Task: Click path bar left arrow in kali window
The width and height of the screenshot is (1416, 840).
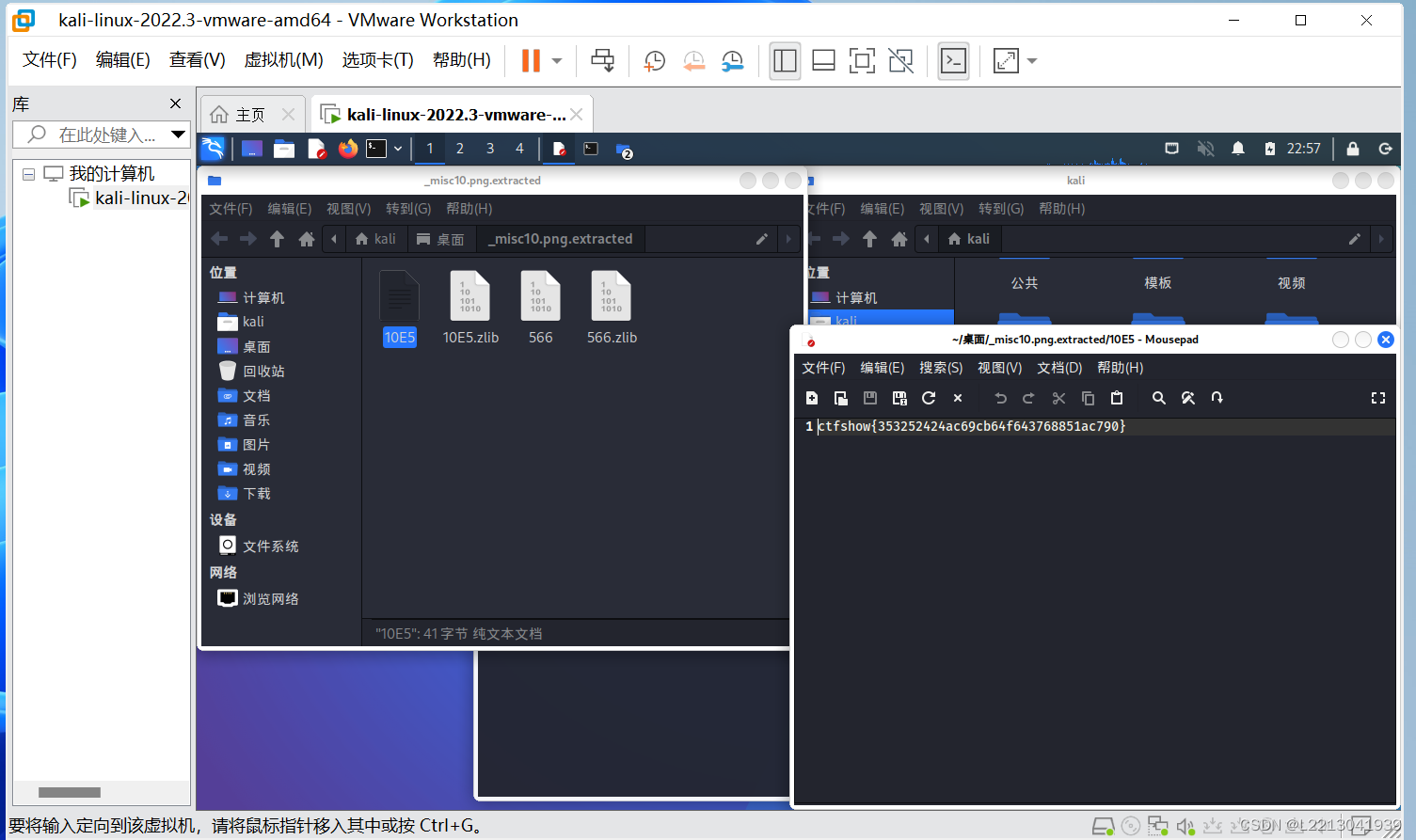Action: click(927, 239)
